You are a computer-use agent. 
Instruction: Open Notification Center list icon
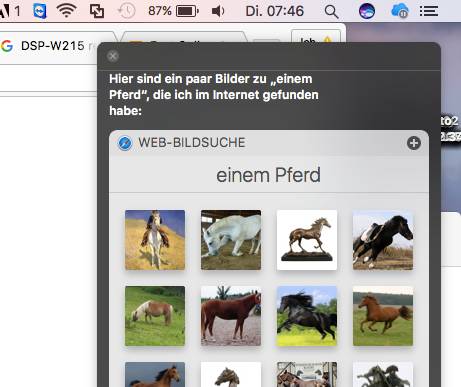point(429,11)
